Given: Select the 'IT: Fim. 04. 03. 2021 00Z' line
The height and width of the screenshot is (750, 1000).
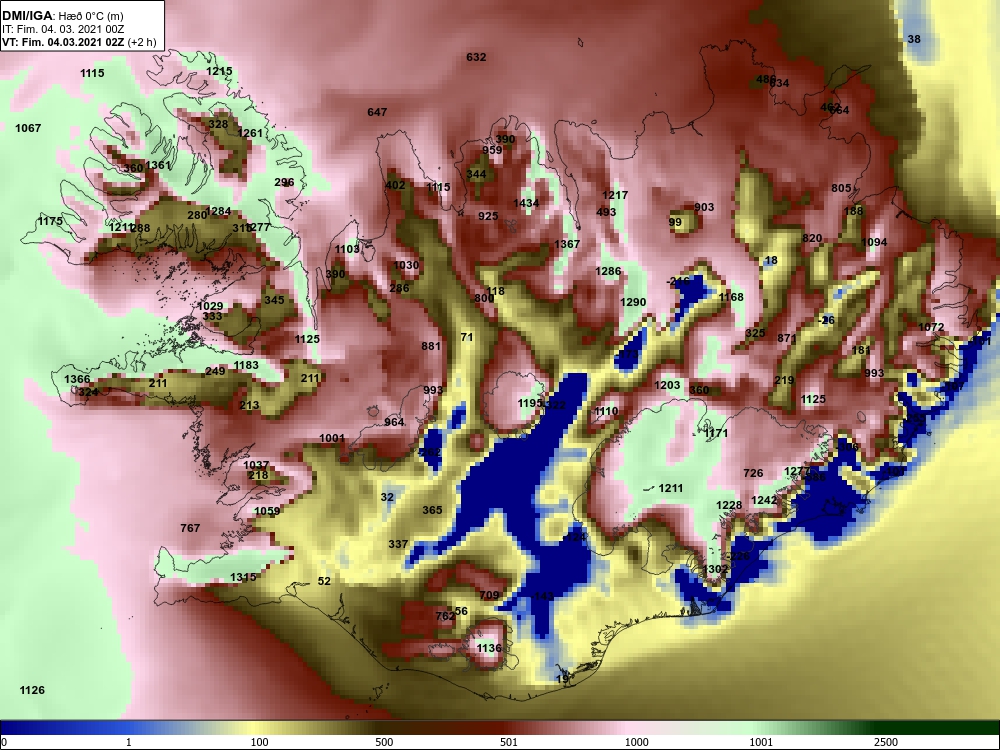Looking at the screenshot, I should [62, 29].
